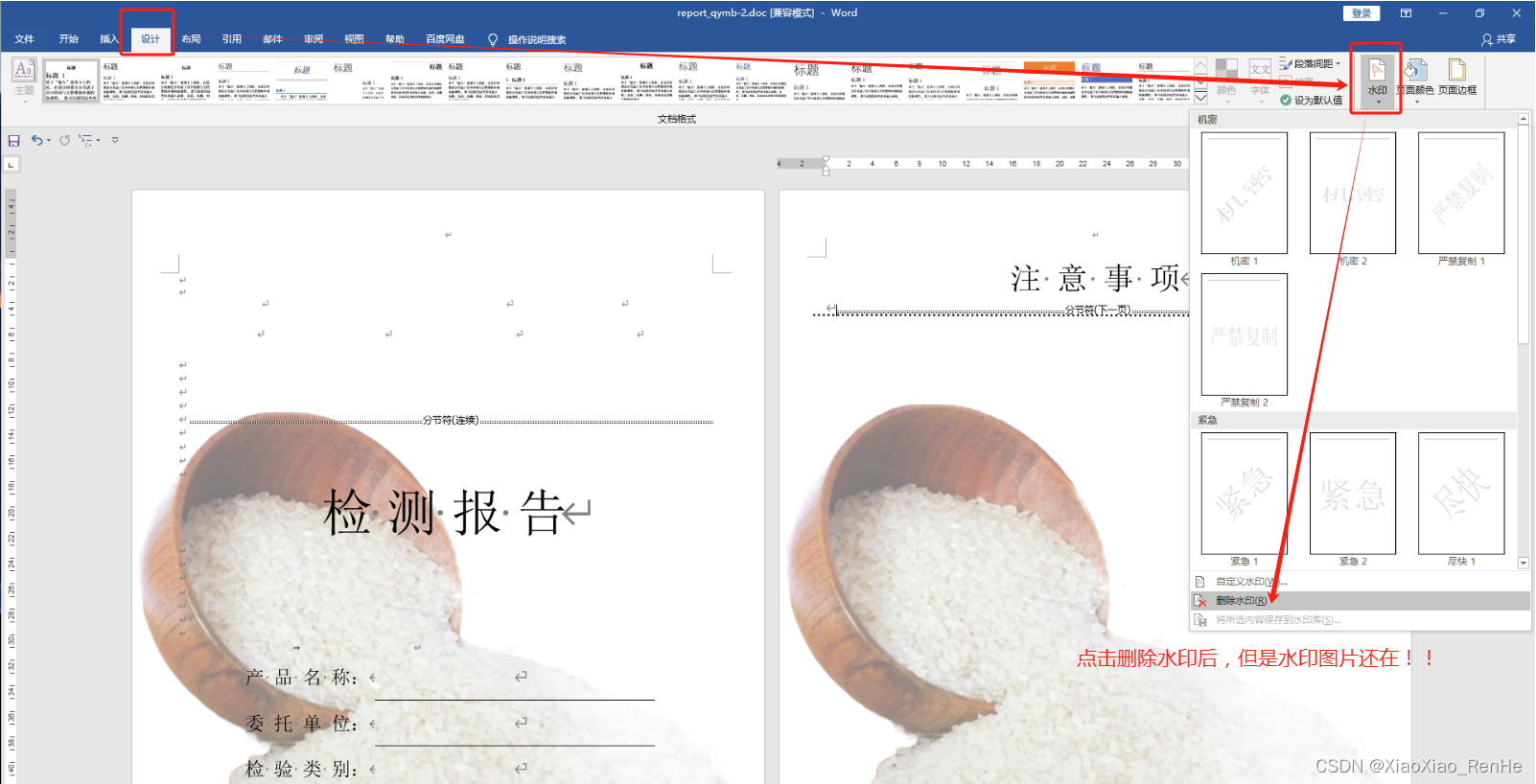Open the 颜色 colors gallery
1536x784 pixels.
(x=1226, y=79)
